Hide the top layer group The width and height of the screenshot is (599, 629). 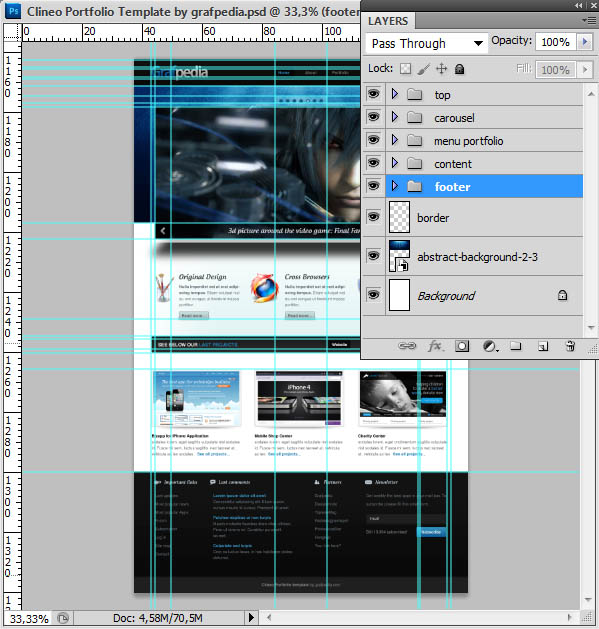(374, 94)
